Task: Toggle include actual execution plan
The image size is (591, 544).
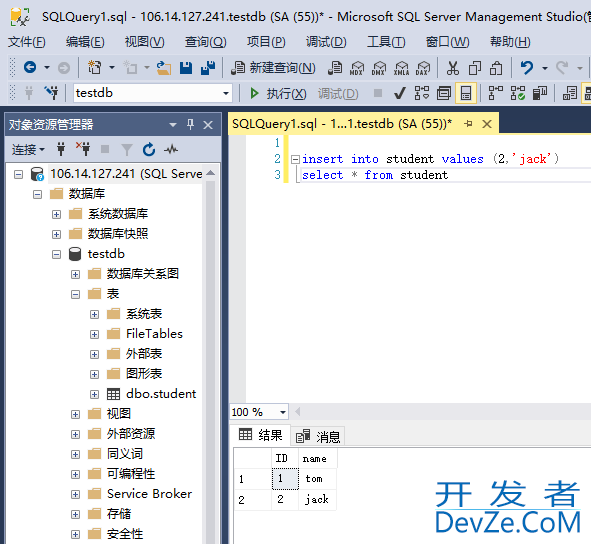Action: click(496, 93)
